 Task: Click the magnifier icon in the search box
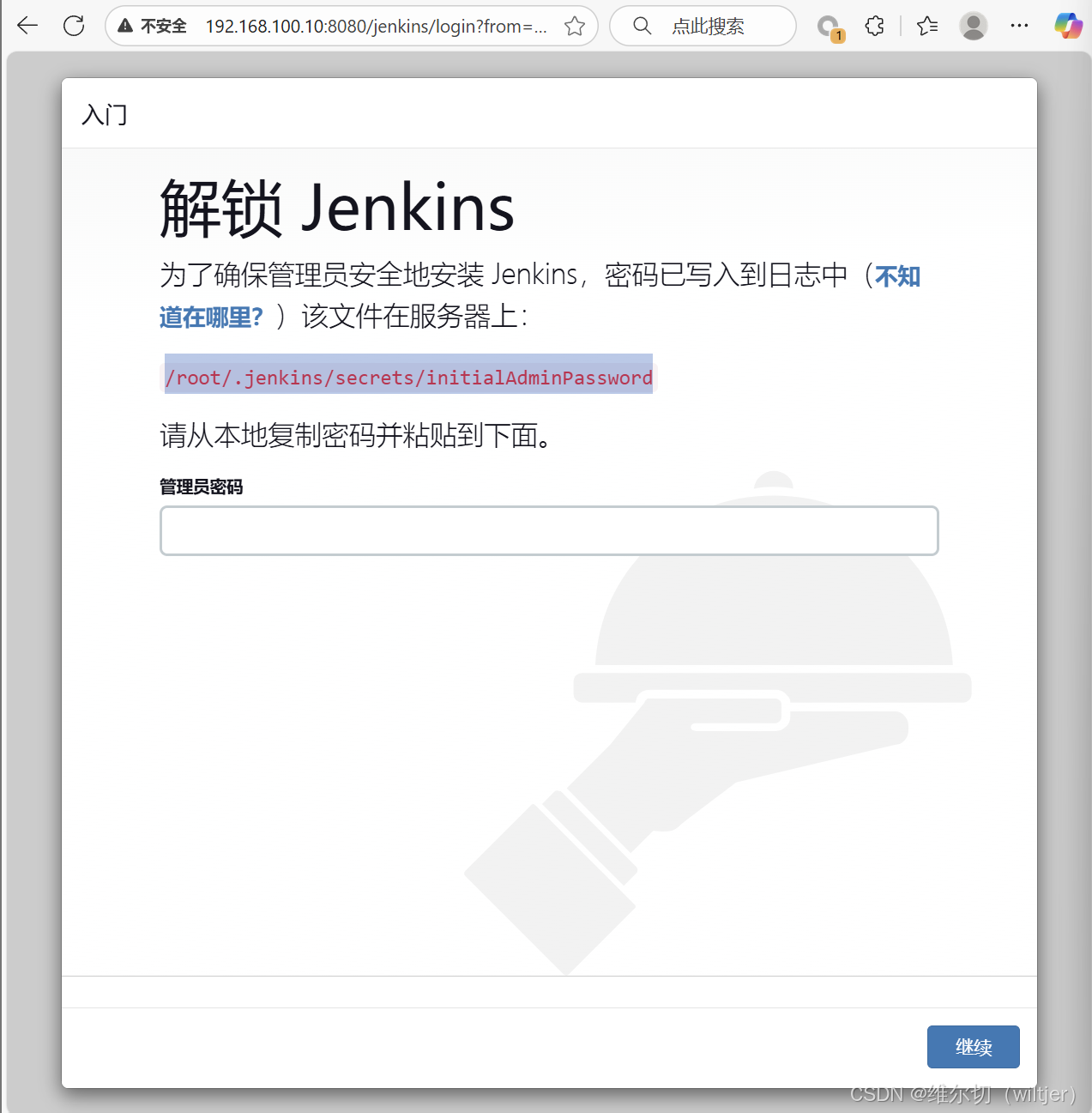[643, 26]
